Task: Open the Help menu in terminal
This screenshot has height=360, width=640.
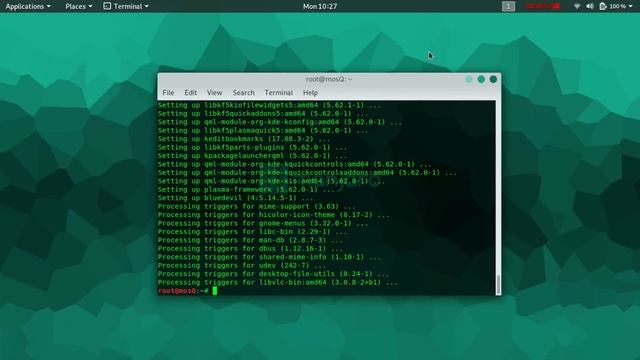Action: click(x=310, y=93)
